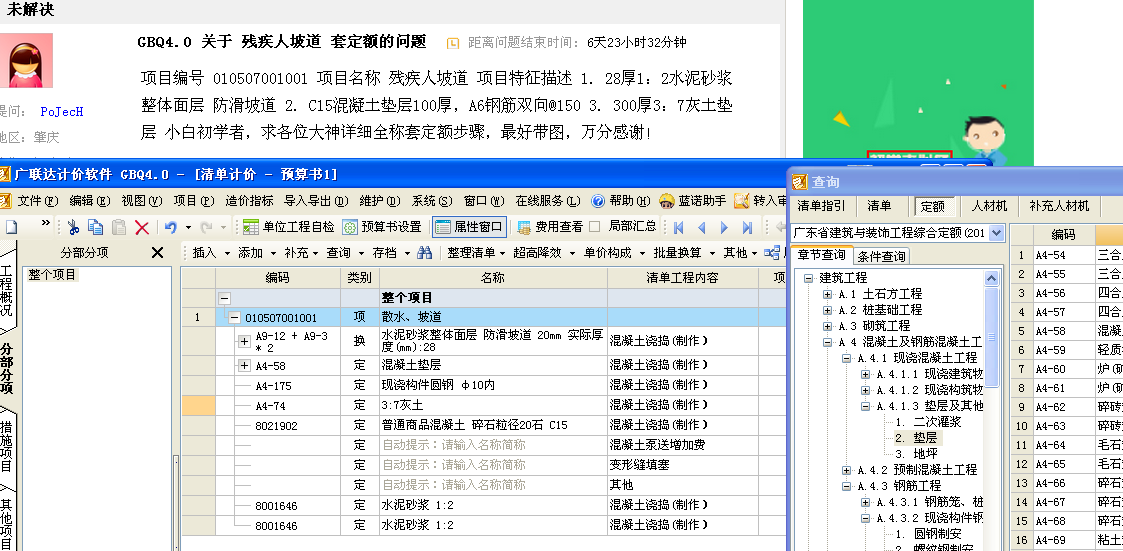Click the PoJecH user link
Image resolution: width=1123 pixels, height=551 pixels.
coord(62,112)
